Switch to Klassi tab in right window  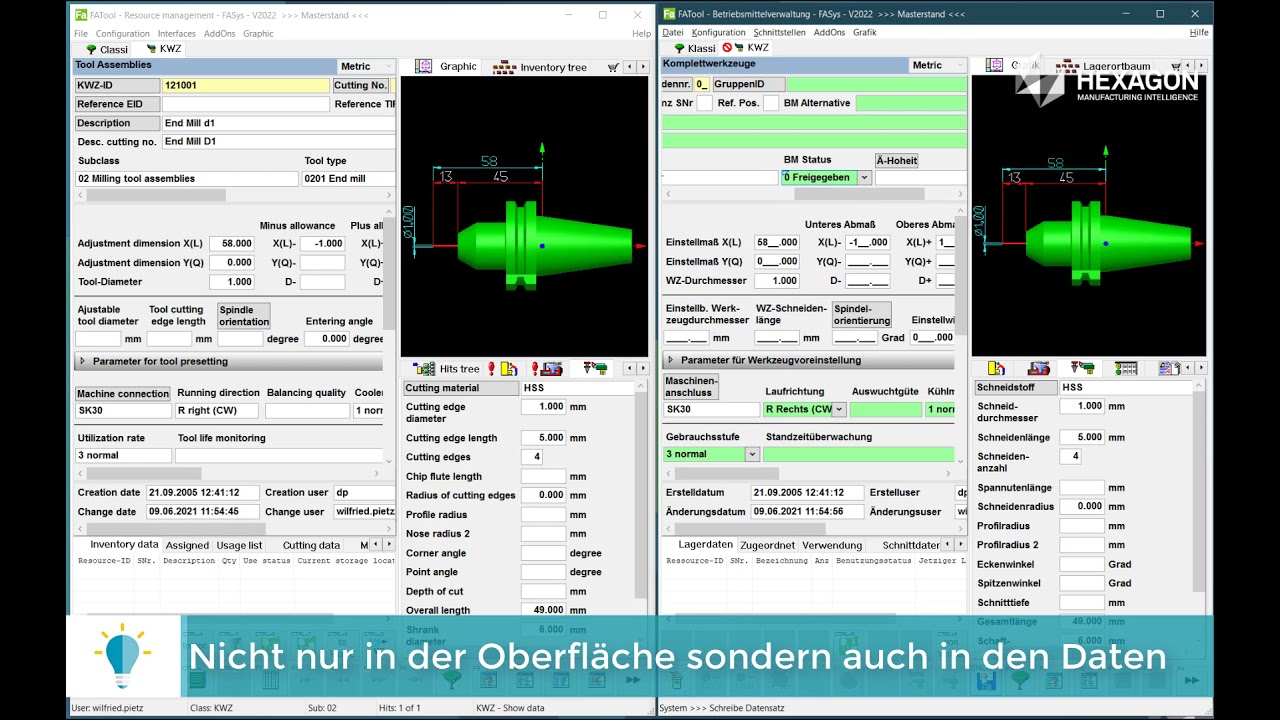click(694, 48)
